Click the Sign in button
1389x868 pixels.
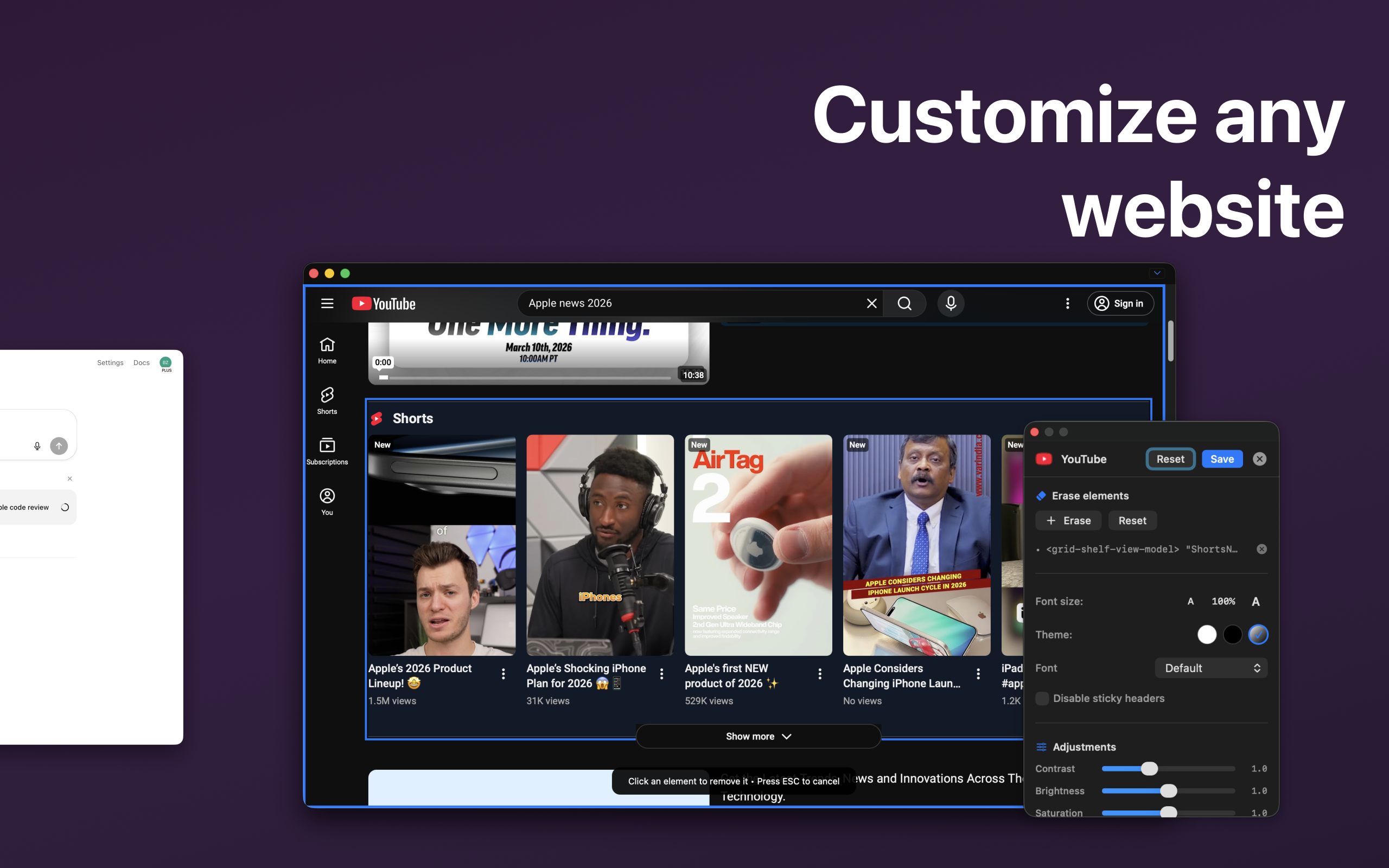1120,303
